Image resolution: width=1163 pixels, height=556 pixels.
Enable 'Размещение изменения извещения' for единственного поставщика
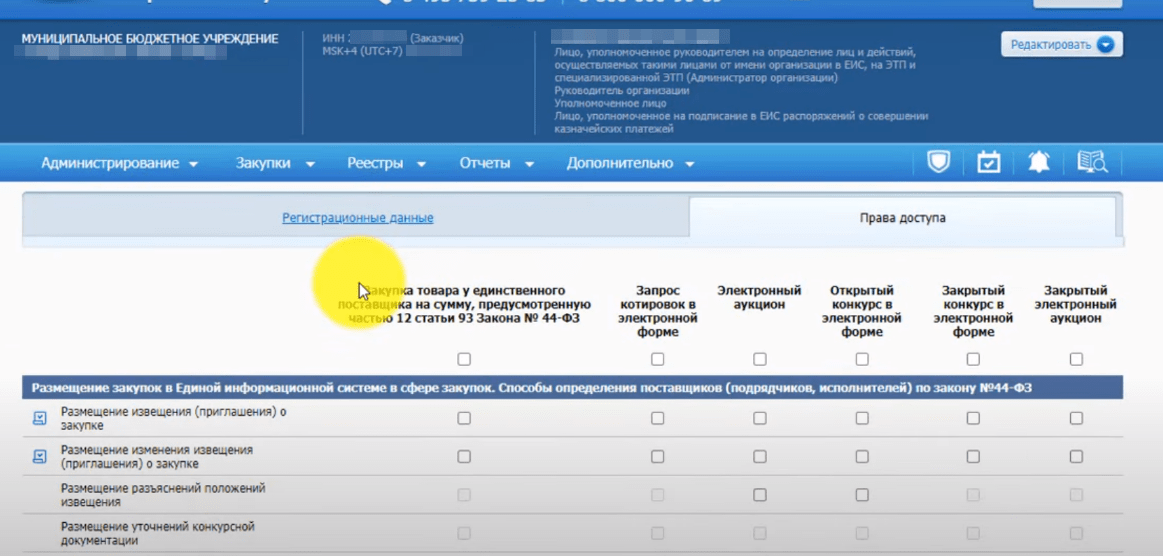tap(464, 457)
